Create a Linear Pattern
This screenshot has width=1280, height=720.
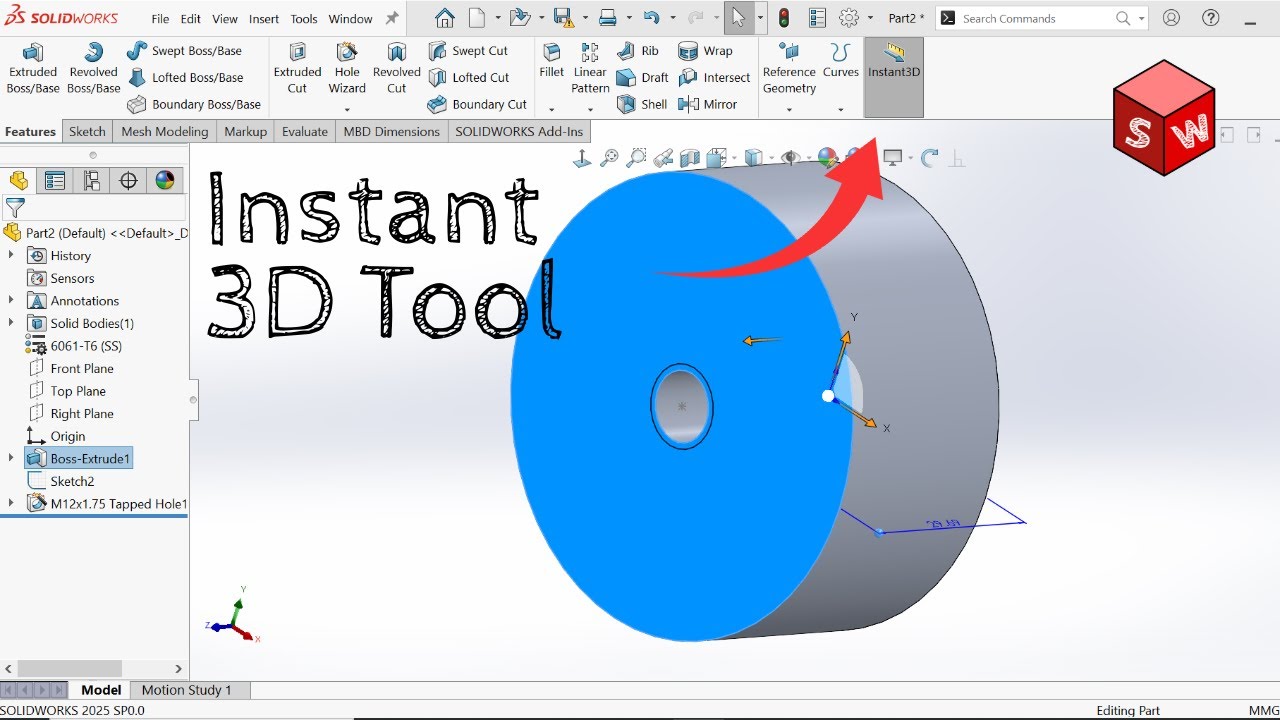coord(590,68)
